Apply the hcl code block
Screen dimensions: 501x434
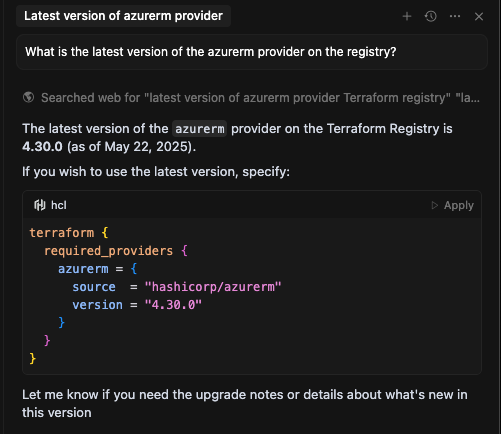[x=452, y=205]
